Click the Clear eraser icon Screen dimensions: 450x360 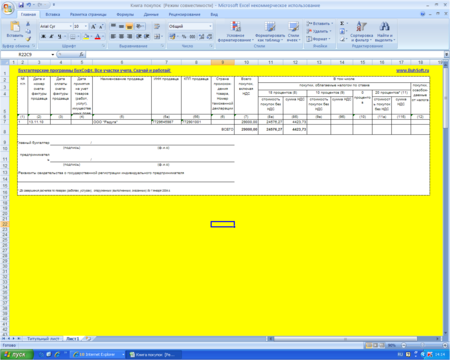[x=342, y=39]
